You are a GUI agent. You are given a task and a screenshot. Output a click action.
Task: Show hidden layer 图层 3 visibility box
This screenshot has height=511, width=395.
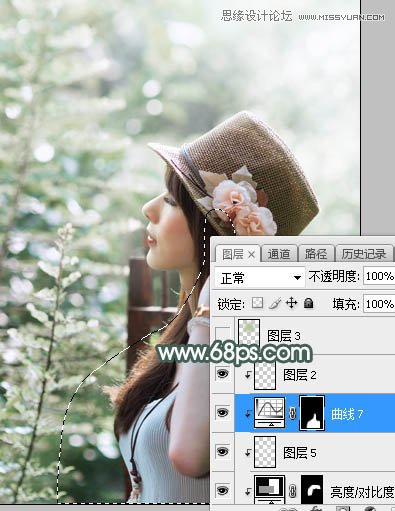point(223,334)
